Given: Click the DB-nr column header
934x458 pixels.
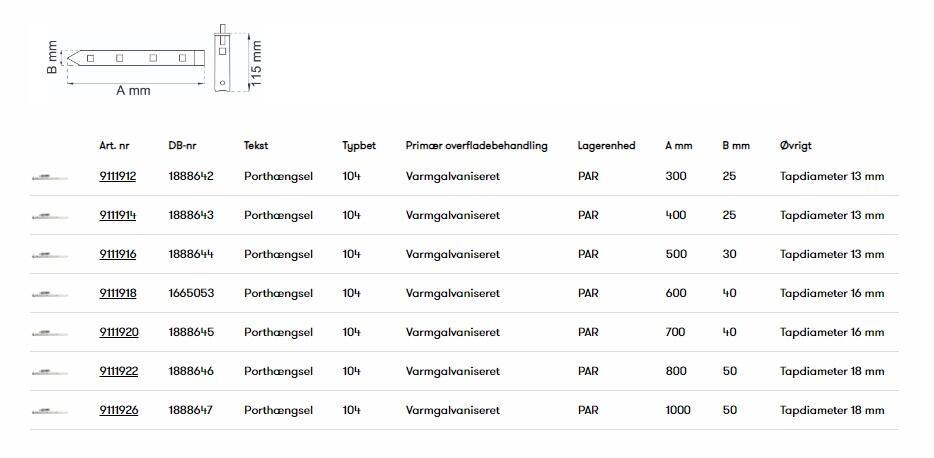Looking at the screenshot, I should click(x=183, y=145).
